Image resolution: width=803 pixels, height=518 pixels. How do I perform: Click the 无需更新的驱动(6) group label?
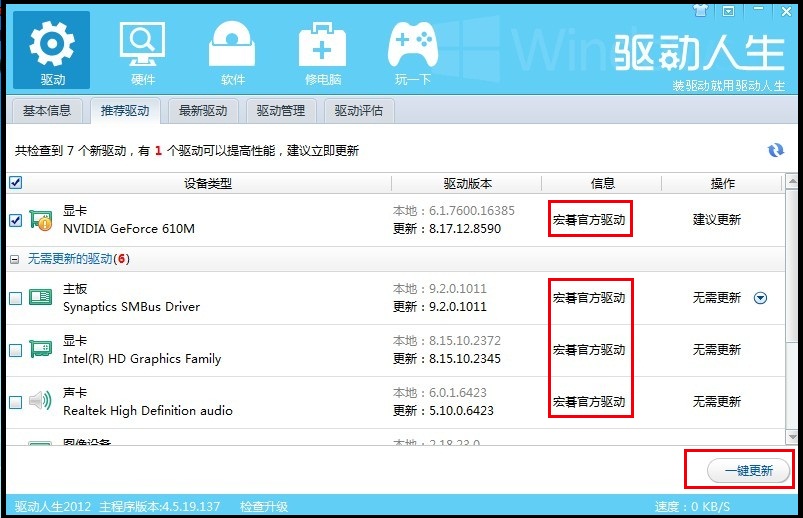(x=78, y=259)
